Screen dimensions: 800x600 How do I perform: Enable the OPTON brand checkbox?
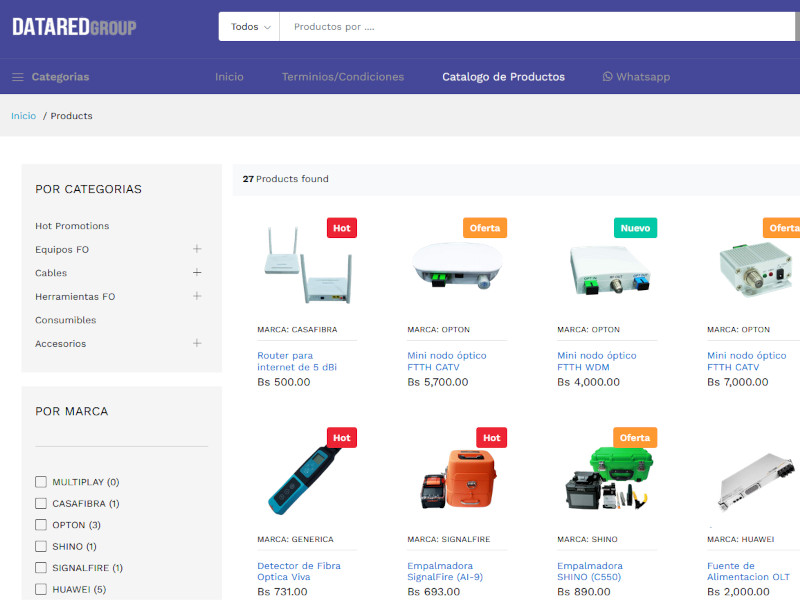(41, 525)
